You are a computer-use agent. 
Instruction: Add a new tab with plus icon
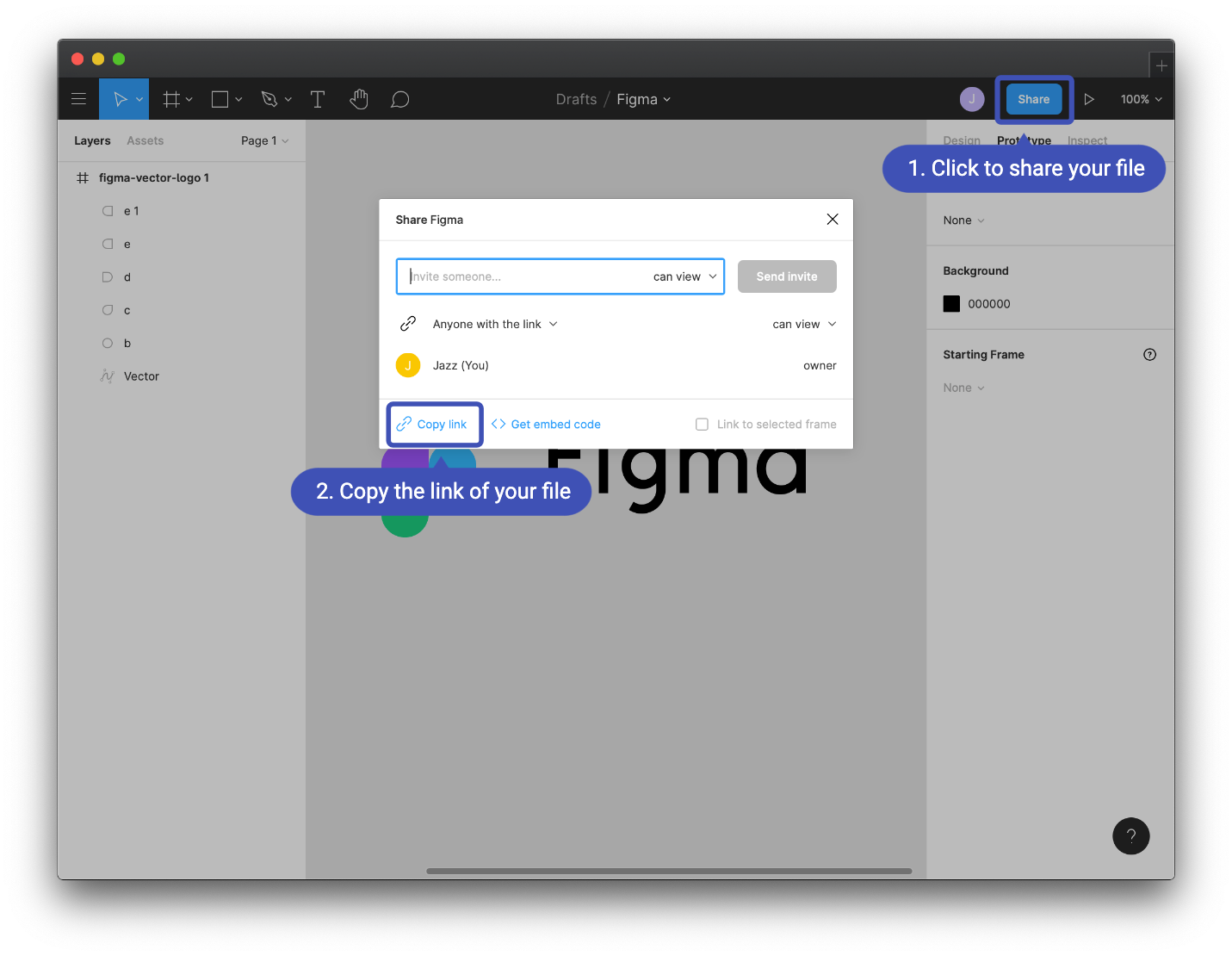(1161, 65)
